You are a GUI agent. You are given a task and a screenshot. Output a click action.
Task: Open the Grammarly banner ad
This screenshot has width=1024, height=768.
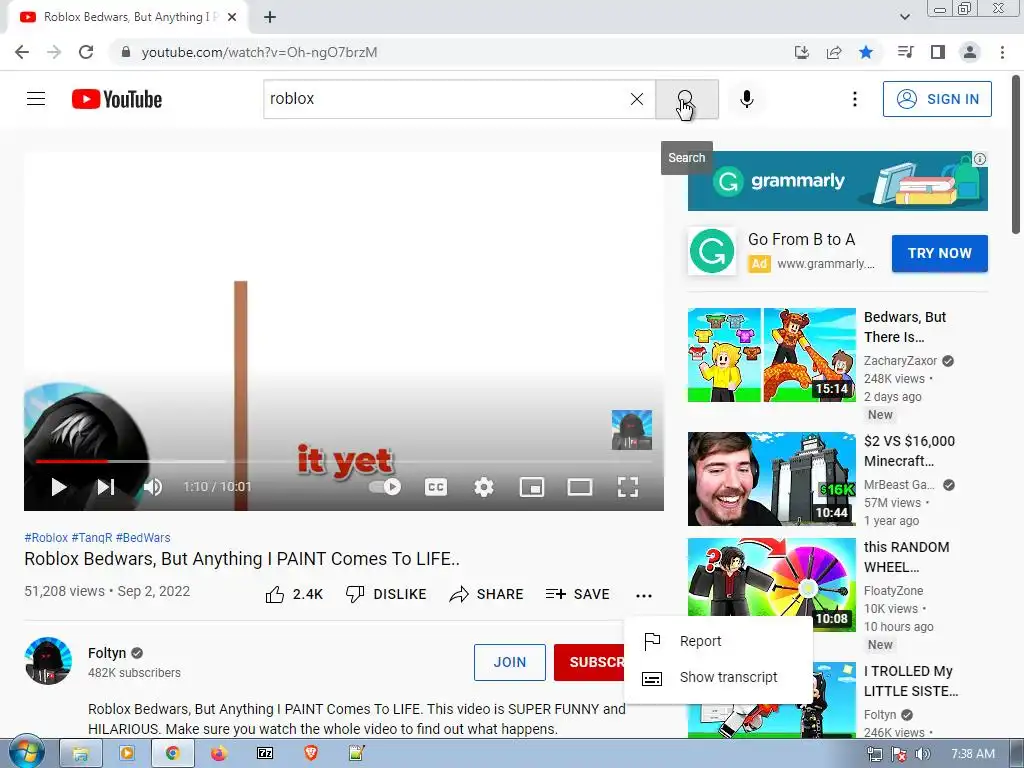(x=837, y=181)
